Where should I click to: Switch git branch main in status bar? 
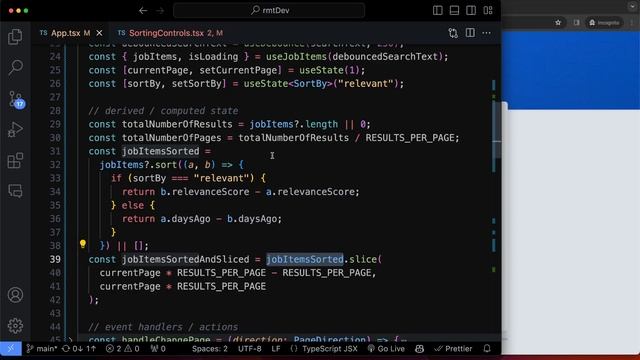(42, 349)
